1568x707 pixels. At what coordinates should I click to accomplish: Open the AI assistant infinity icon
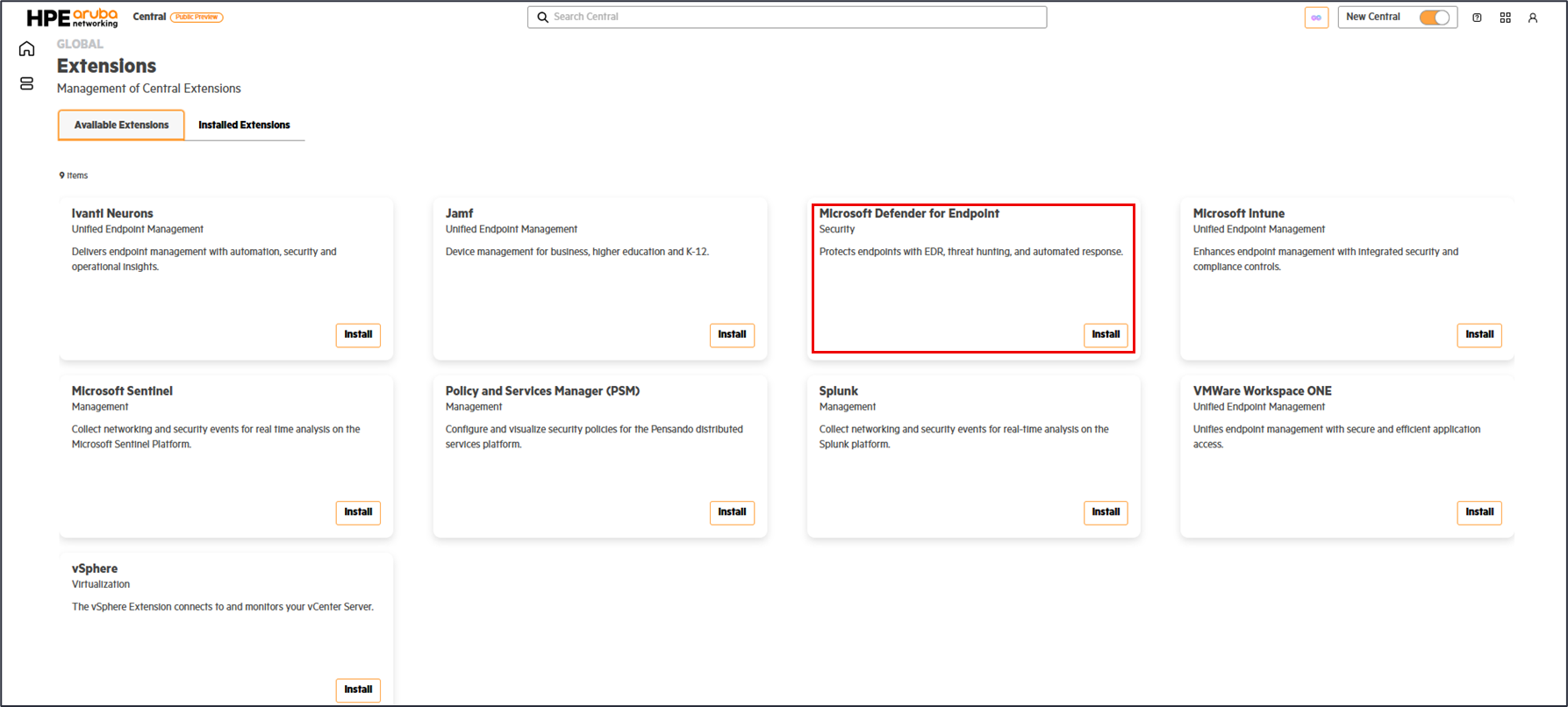pos(1316,18)
